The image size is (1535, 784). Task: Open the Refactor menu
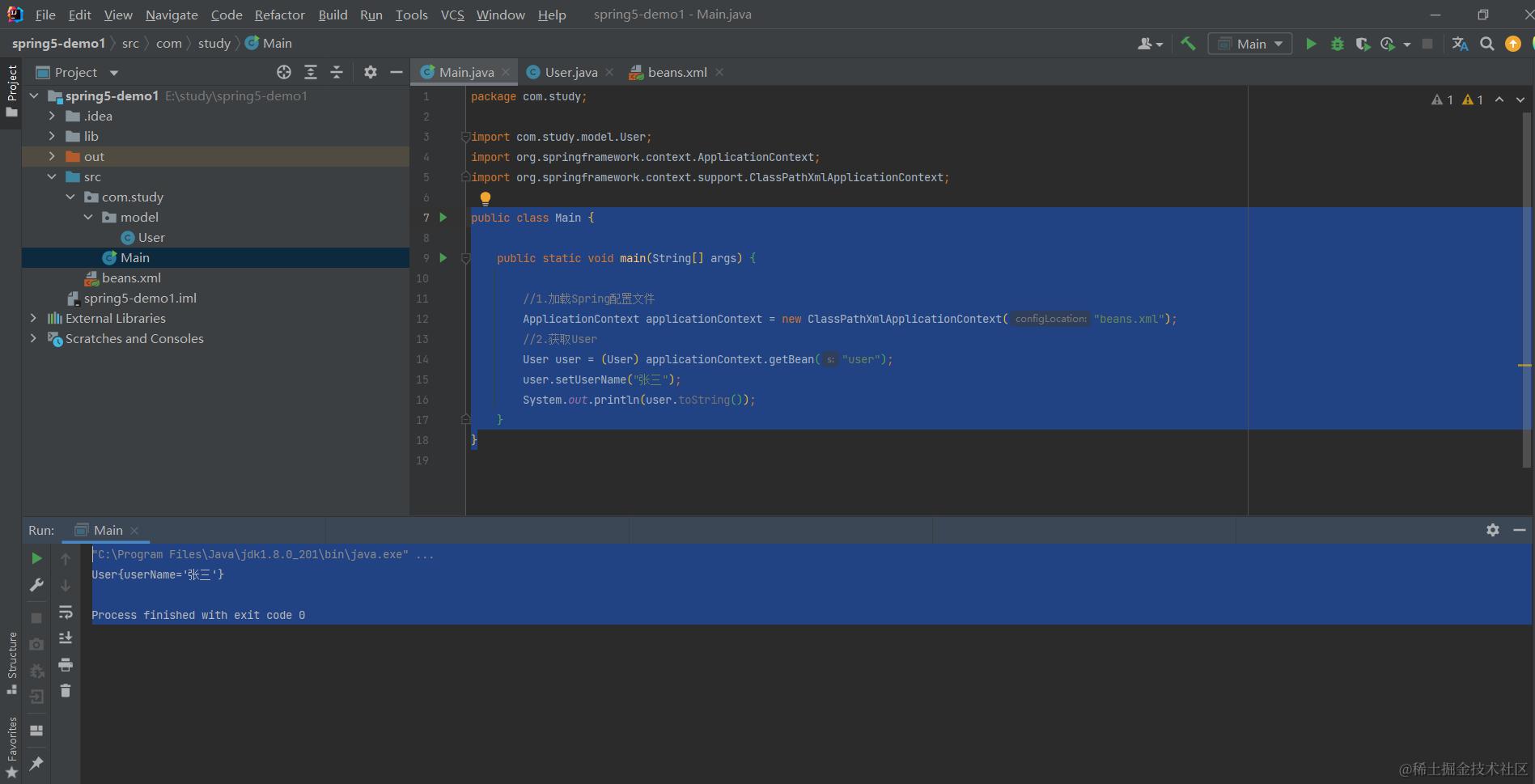point(280,15)
